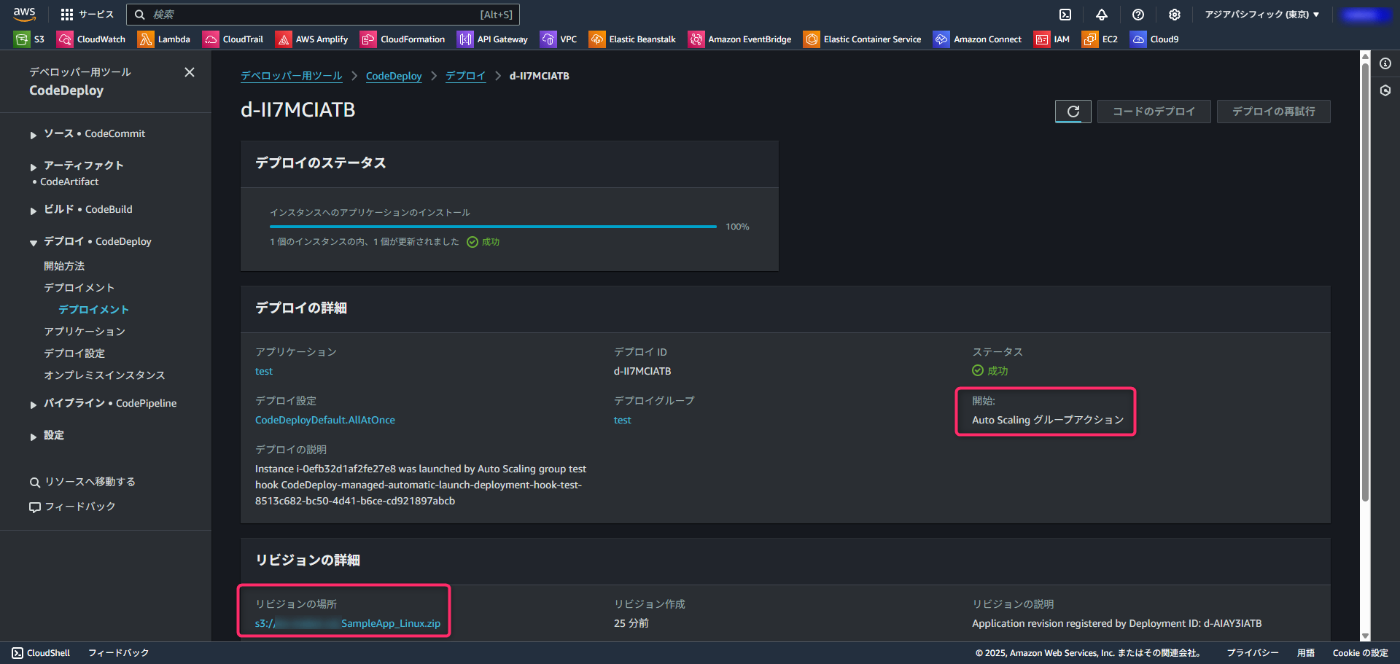The width and height of the screenshot is (1400, 664).
Task: Open the AWS home logo
Action: coord(24,14)
